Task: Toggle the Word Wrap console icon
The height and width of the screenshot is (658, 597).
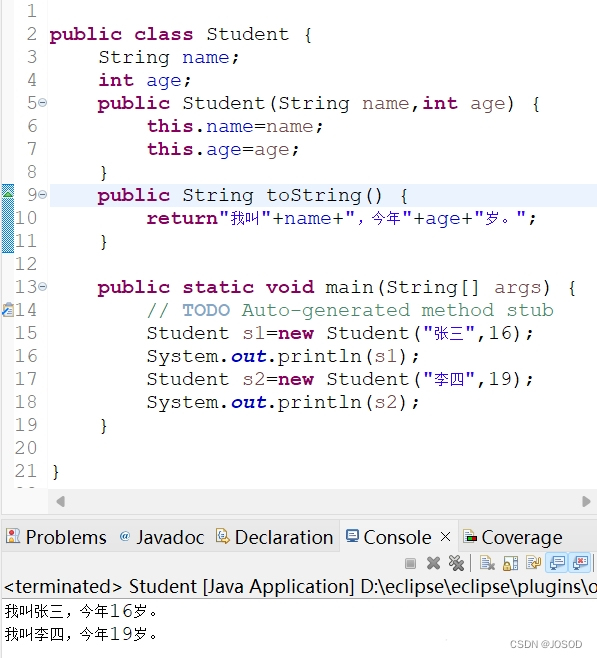Action: (x=533, y=563)
